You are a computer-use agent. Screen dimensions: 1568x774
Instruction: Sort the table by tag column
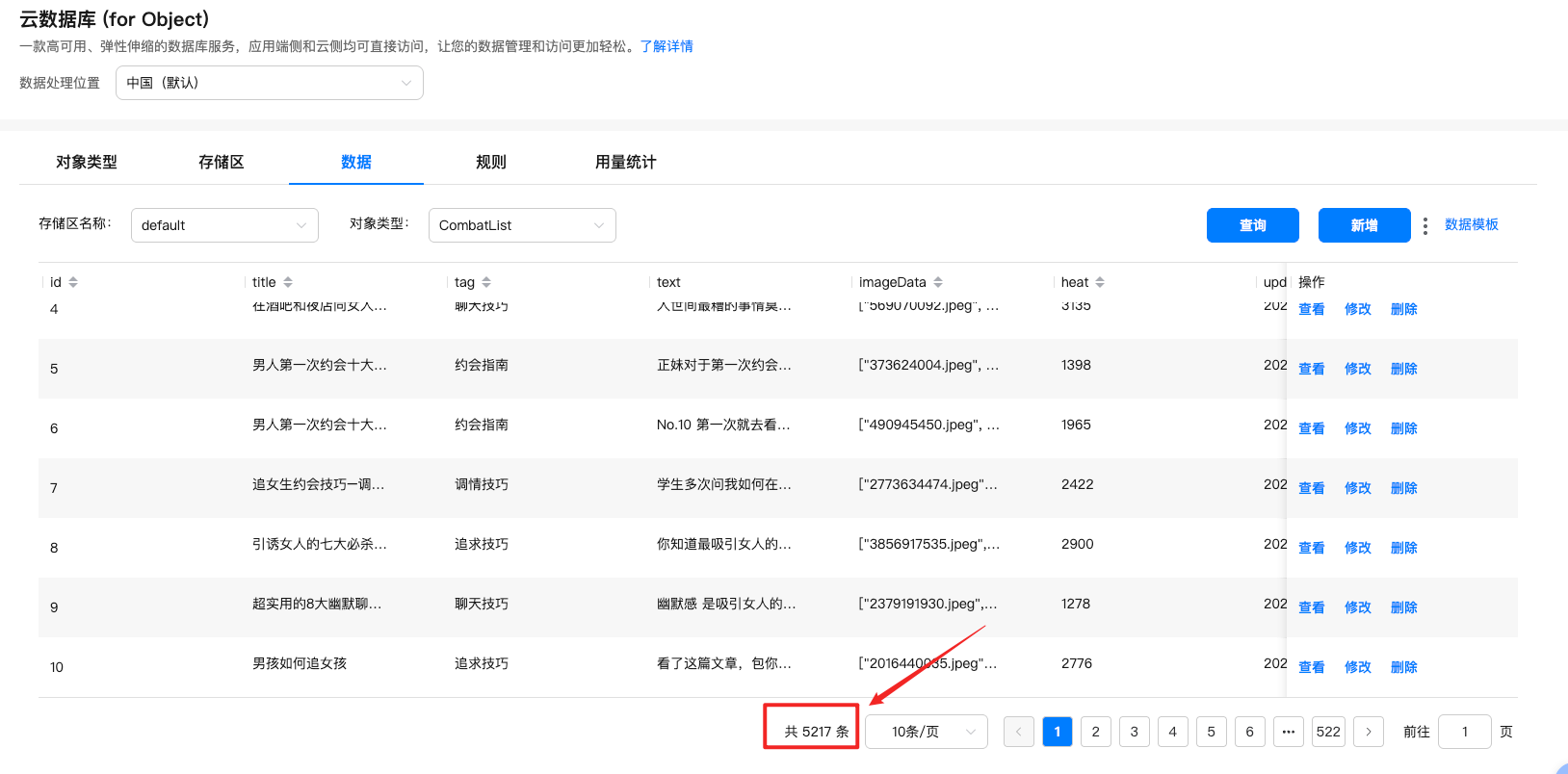click(486, 282)
